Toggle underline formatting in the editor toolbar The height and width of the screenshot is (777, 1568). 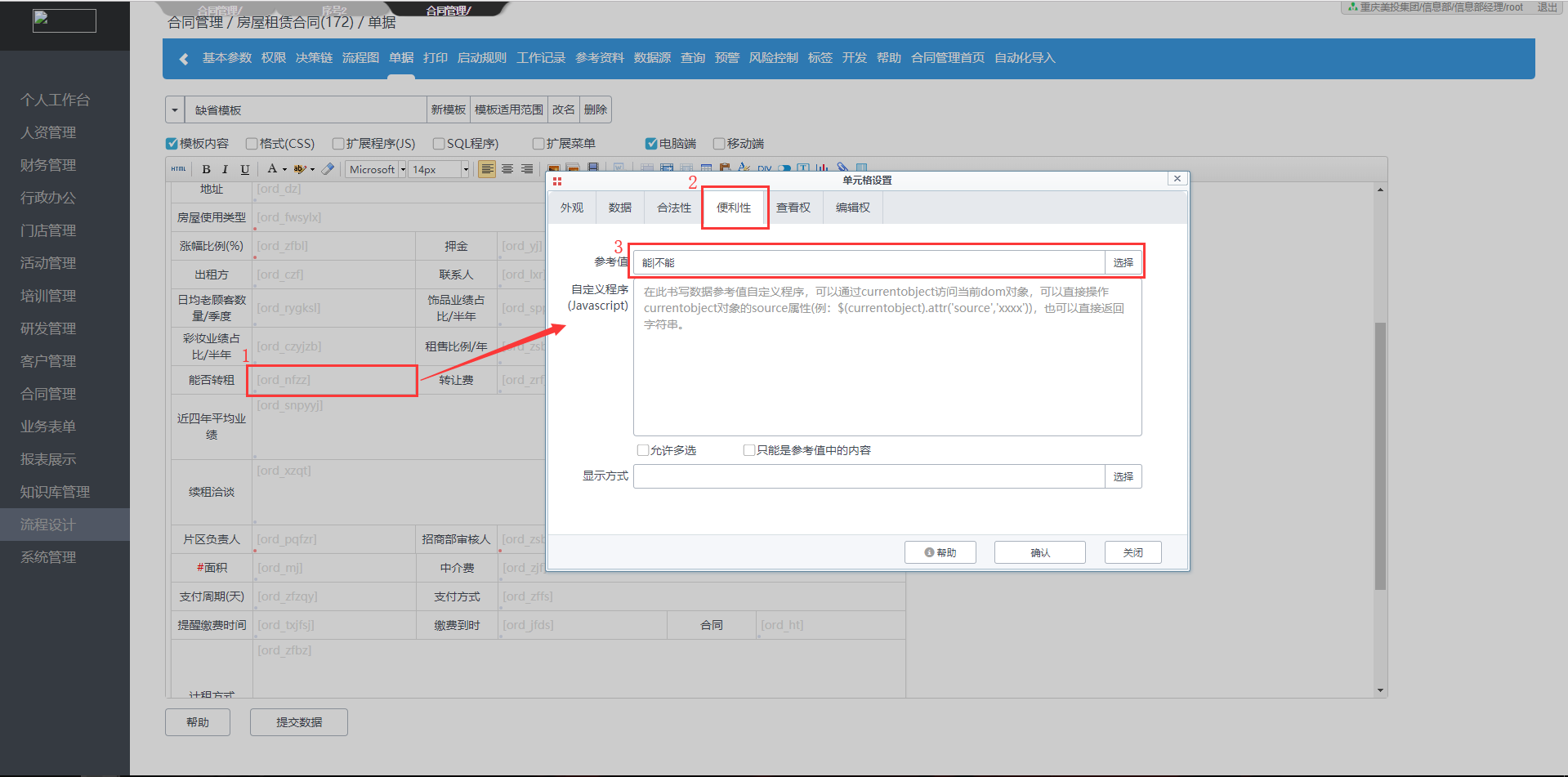(x=244, y=169)
